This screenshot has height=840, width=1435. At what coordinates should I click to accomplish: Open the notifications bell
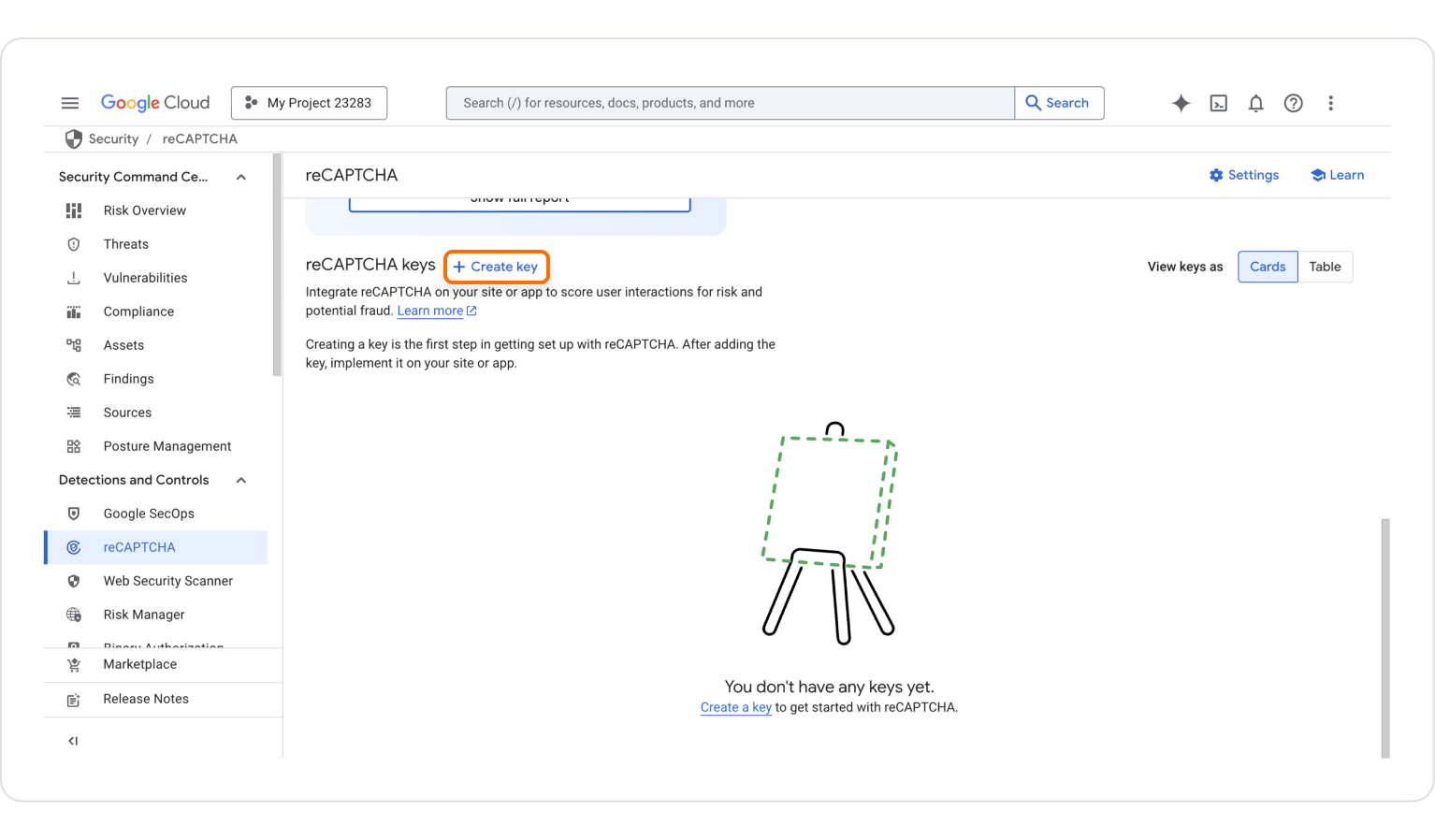[1255, 103]
